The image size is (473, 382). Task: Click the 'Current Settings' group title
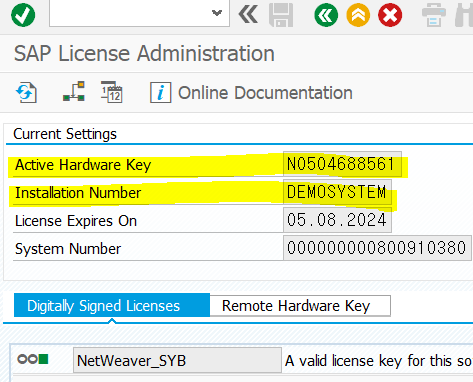[65, 134]
